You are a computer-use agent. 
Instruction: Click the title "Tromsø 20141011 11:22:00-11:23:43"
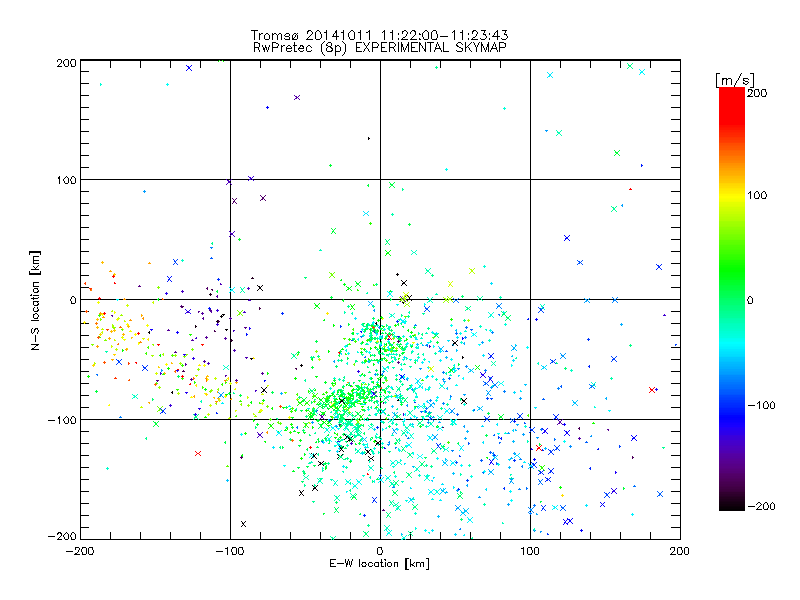pos(379,35)
